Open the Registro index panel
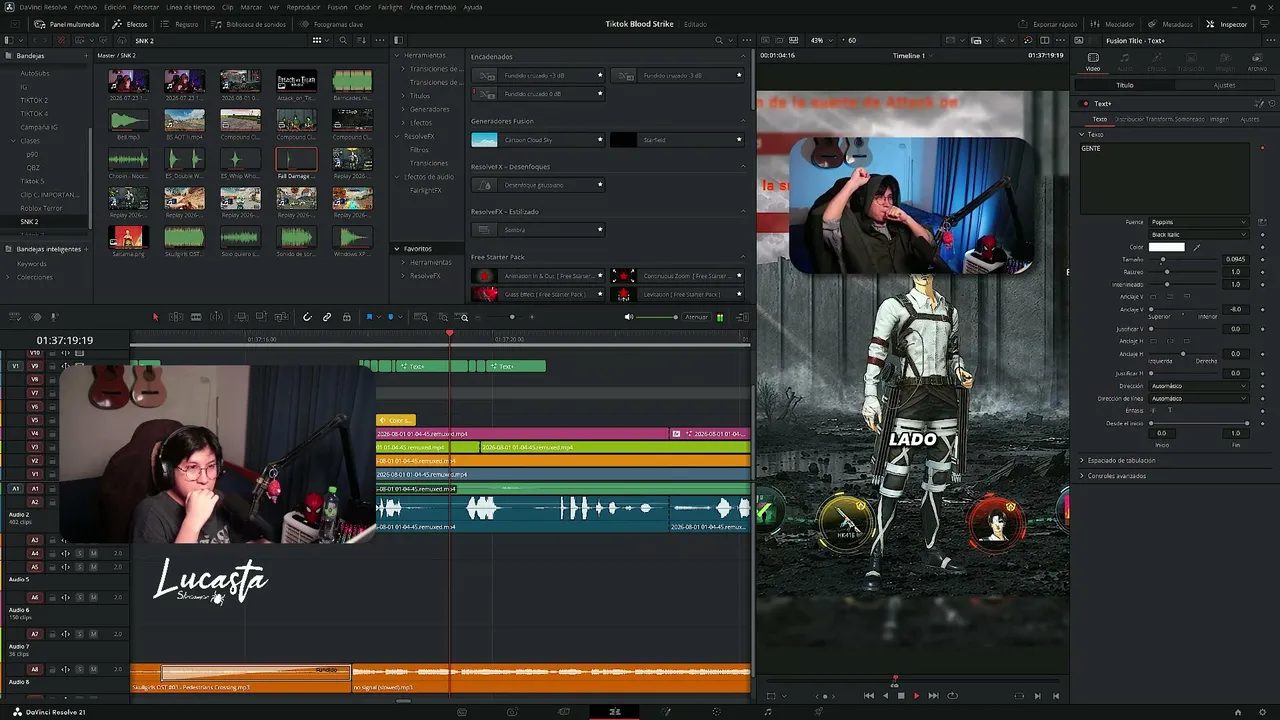The width and height of the screenshot is (1280, 720). coord(180,24)
